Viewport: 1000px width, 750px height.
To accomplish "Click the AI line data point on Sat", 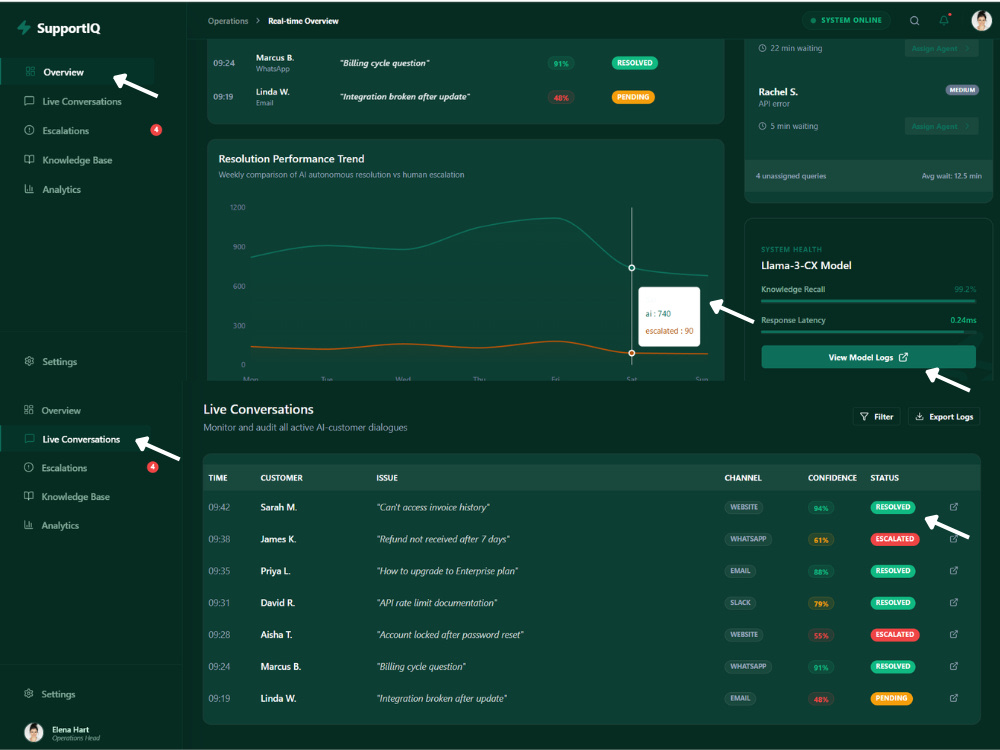I will pos(631,268).
